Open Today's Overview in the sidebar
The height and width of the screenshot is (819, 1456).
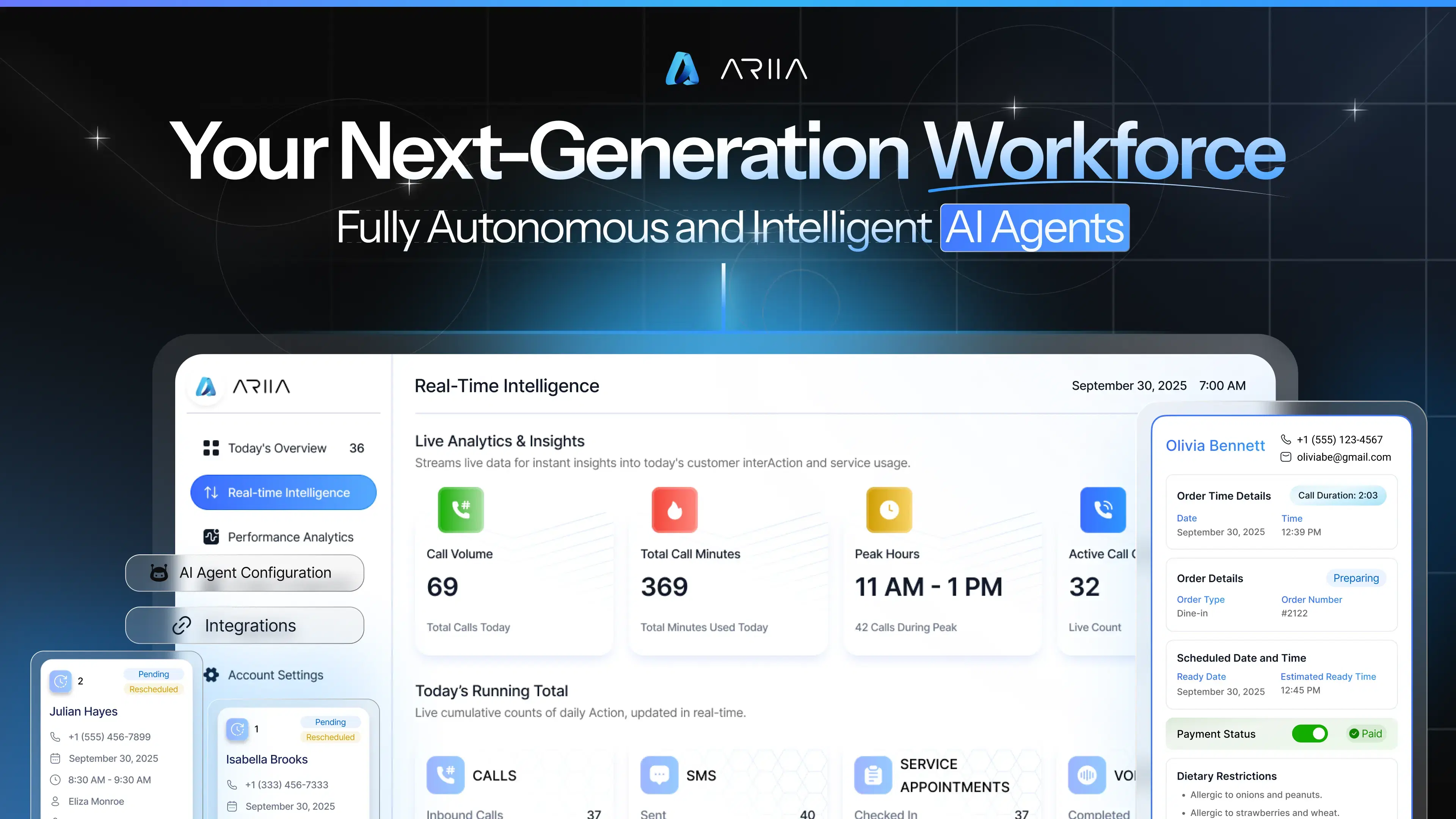tap(283, 448)
